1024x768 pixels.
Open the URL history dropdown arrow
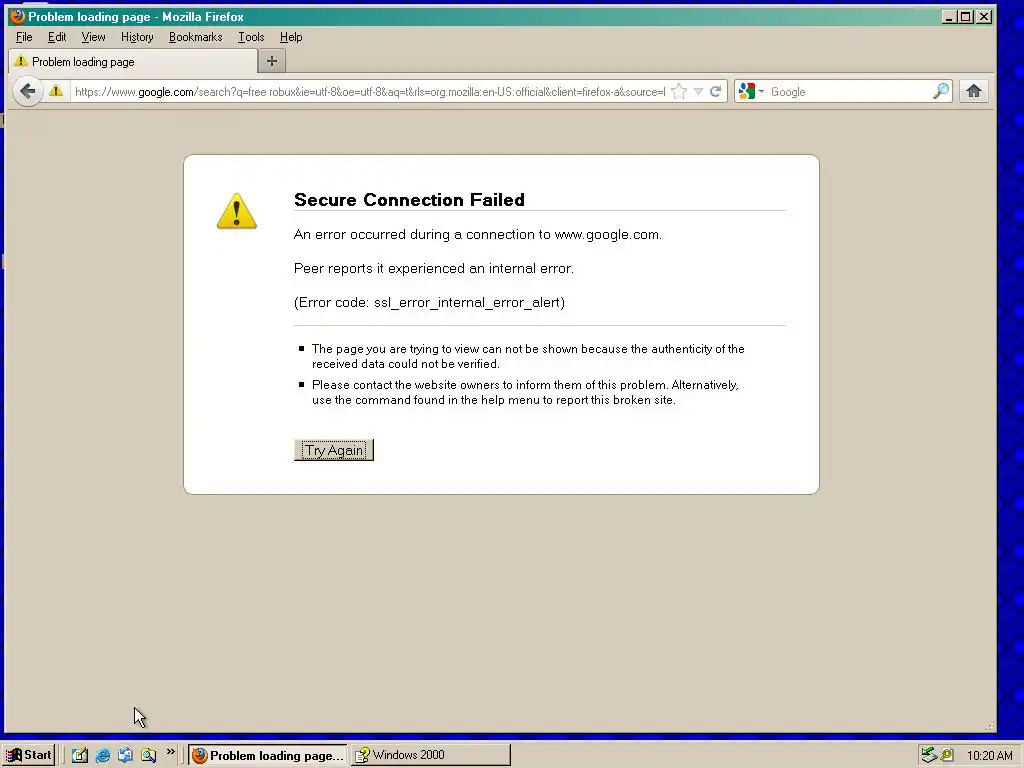(698, 91)
